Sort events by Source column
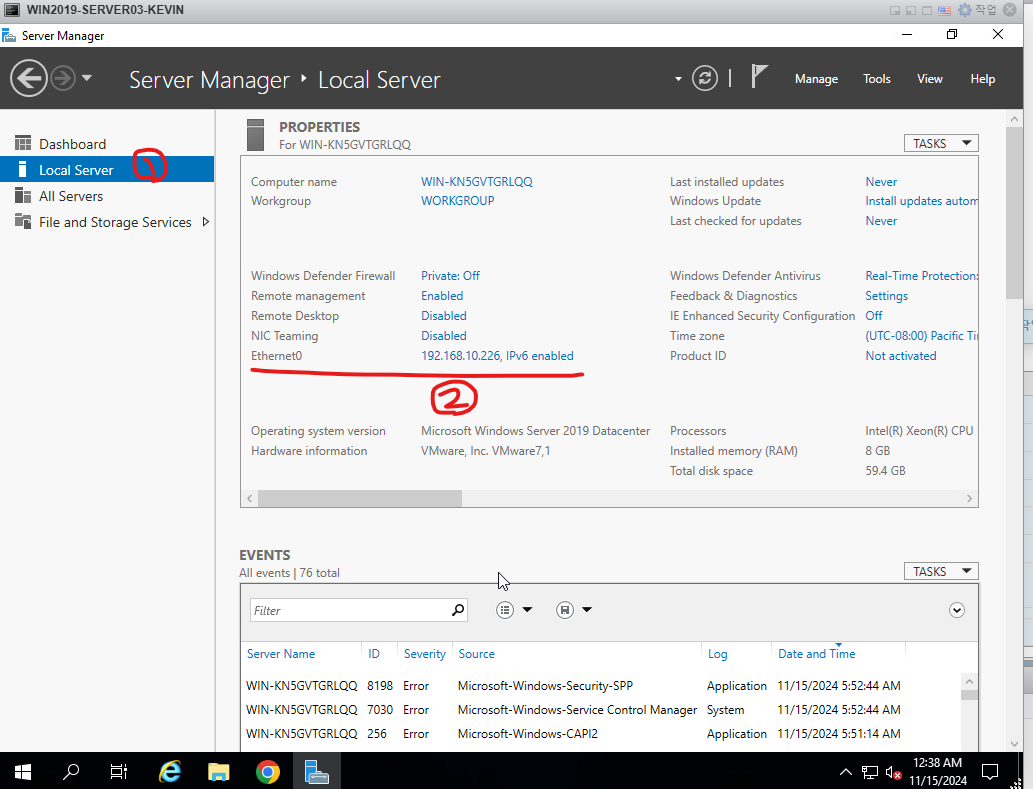The height and width of the screenshot is (789, 1033). tap(476, 654)
